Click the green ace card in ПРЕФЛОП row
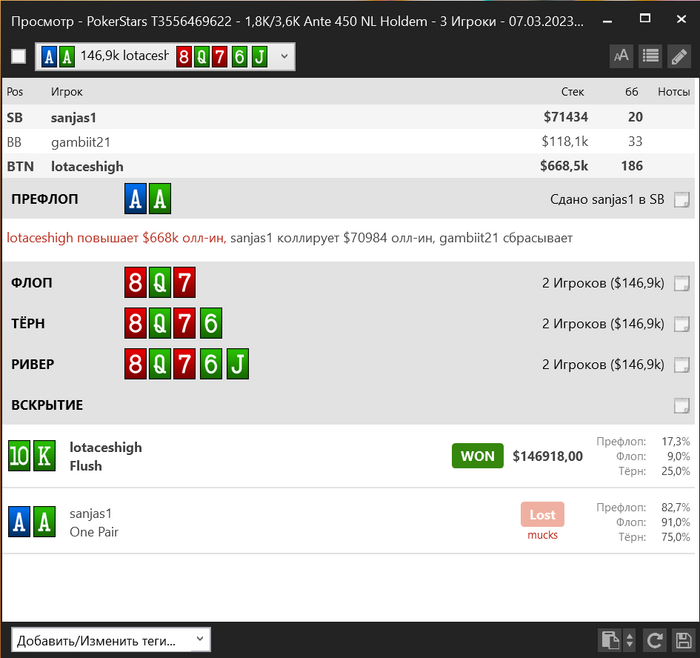The image size is (700, 658). (160, 199)
